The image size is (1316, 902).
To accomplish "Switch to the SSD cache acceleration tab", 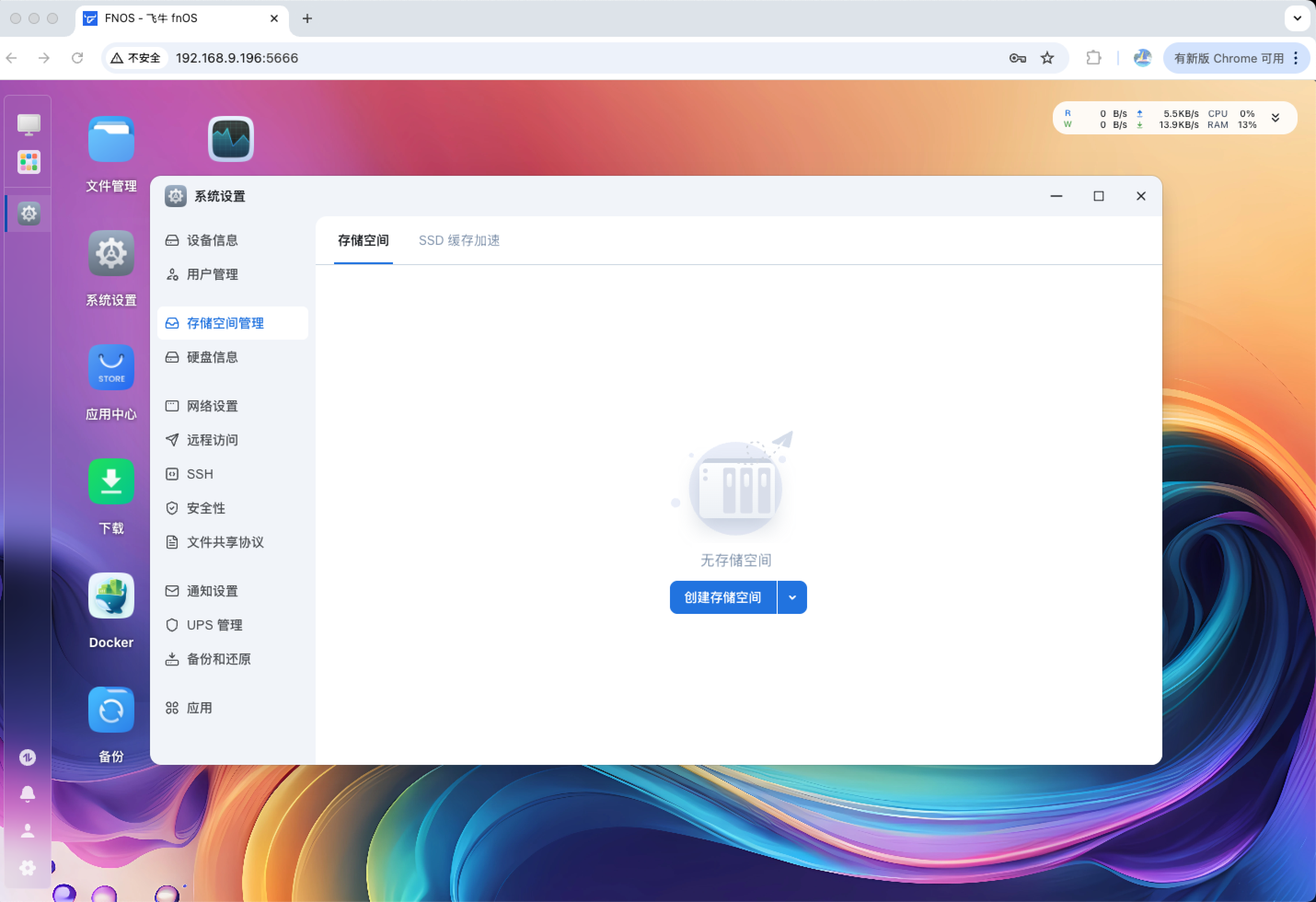I will (459, 241).
